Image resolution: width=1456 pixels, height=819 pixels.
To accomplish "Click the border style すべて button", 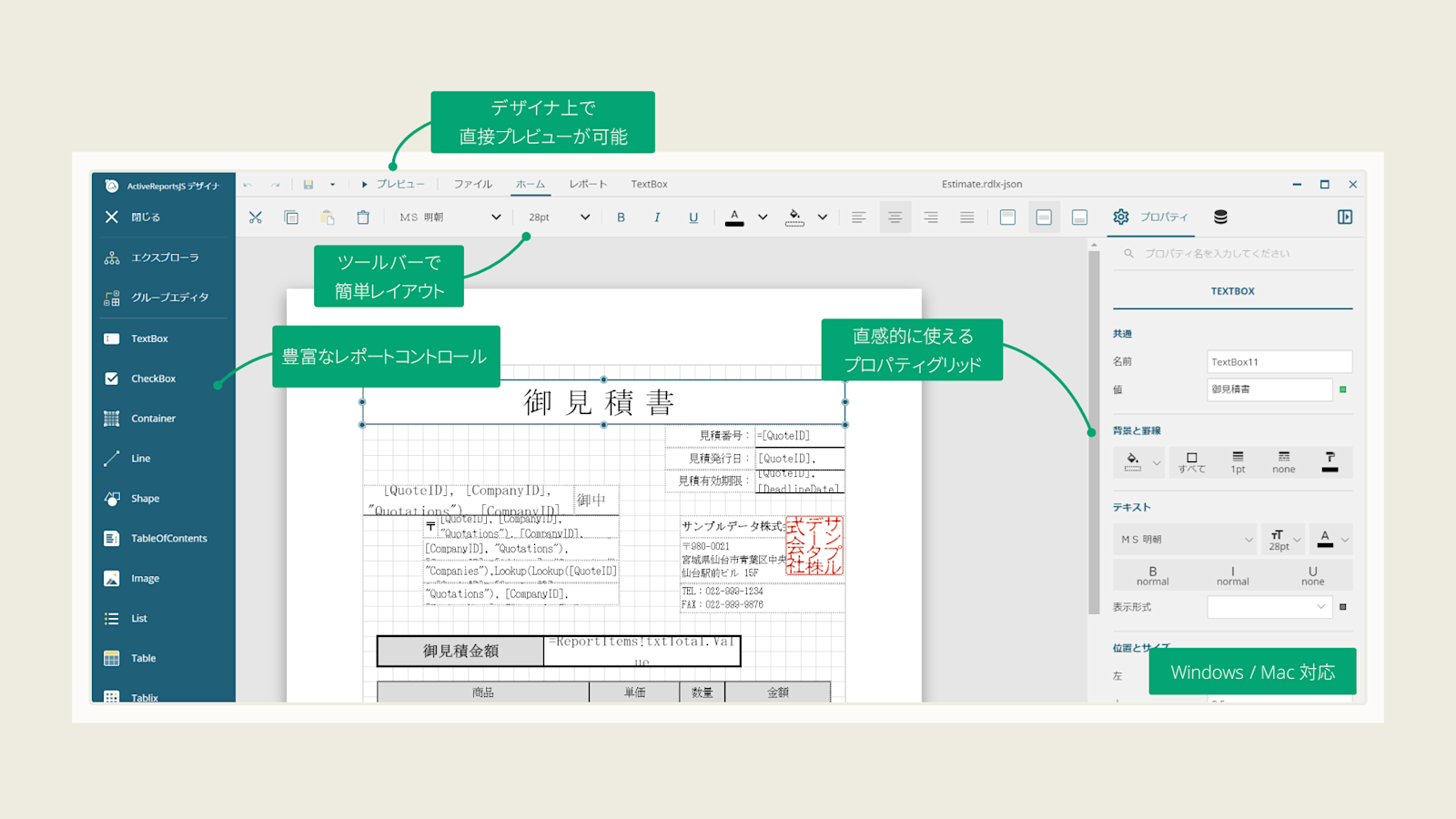I will tap(1192, 462).
